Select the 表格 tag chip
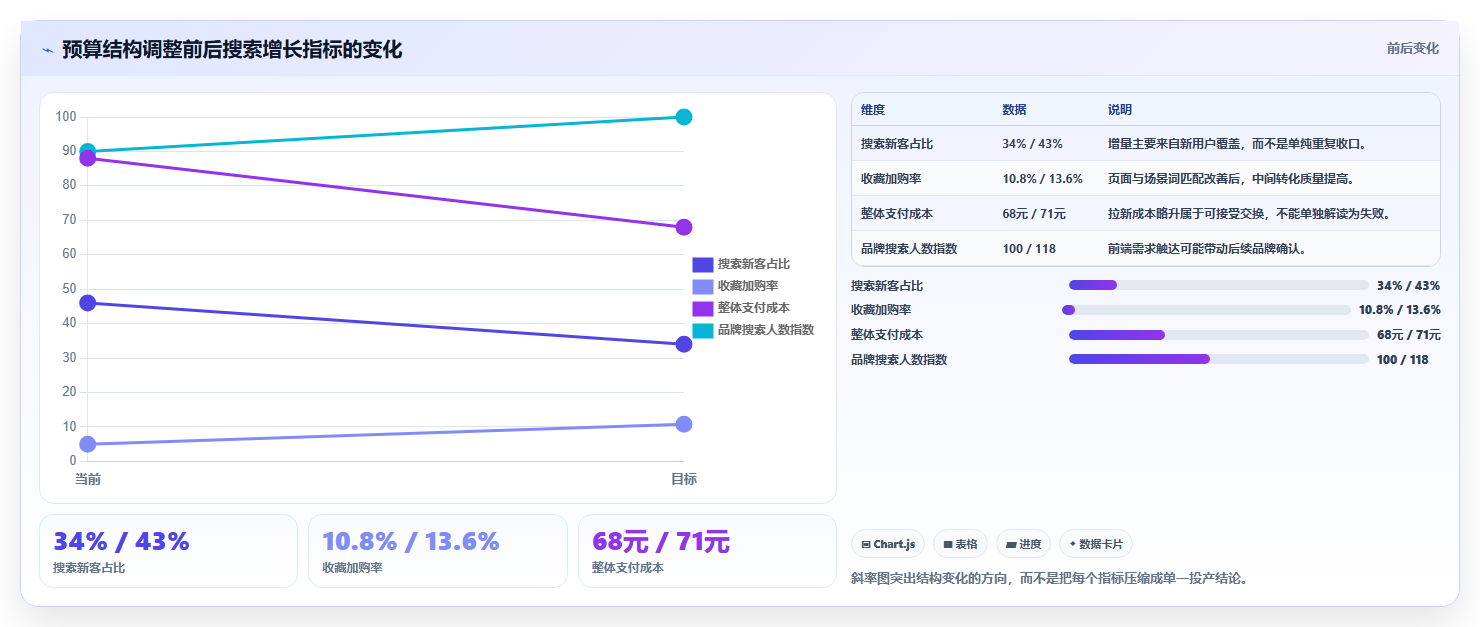This screenshot has height=627, width=1480. point(960,544)
